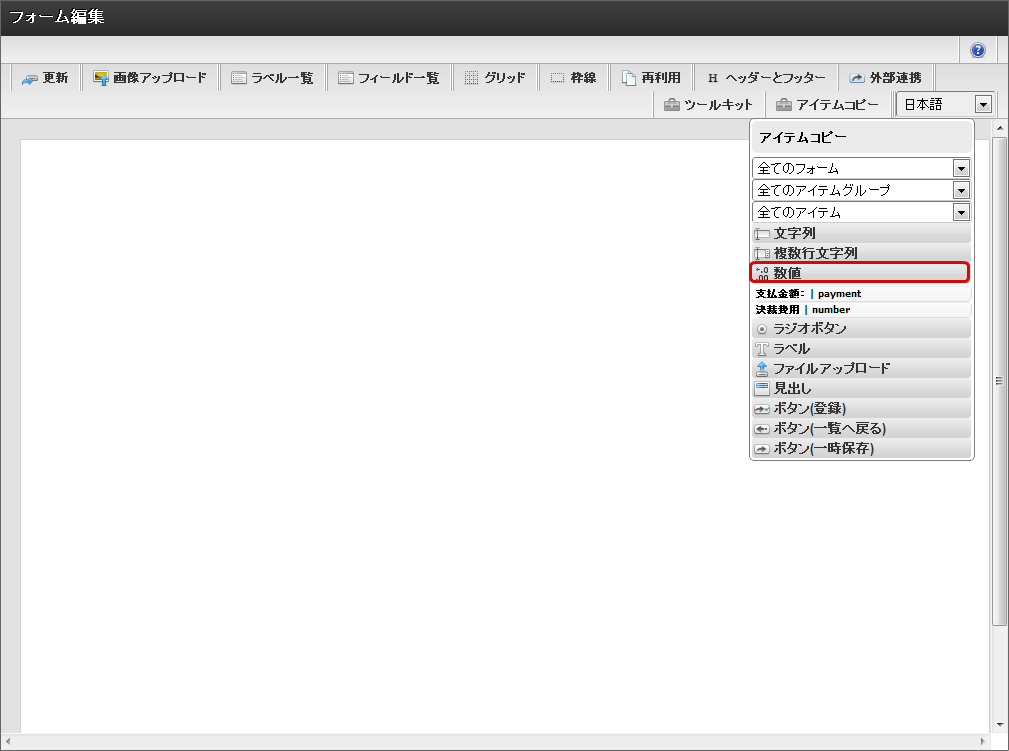Click the dotted grid icon
1009x751 pixels.
[x=471, y=78]
